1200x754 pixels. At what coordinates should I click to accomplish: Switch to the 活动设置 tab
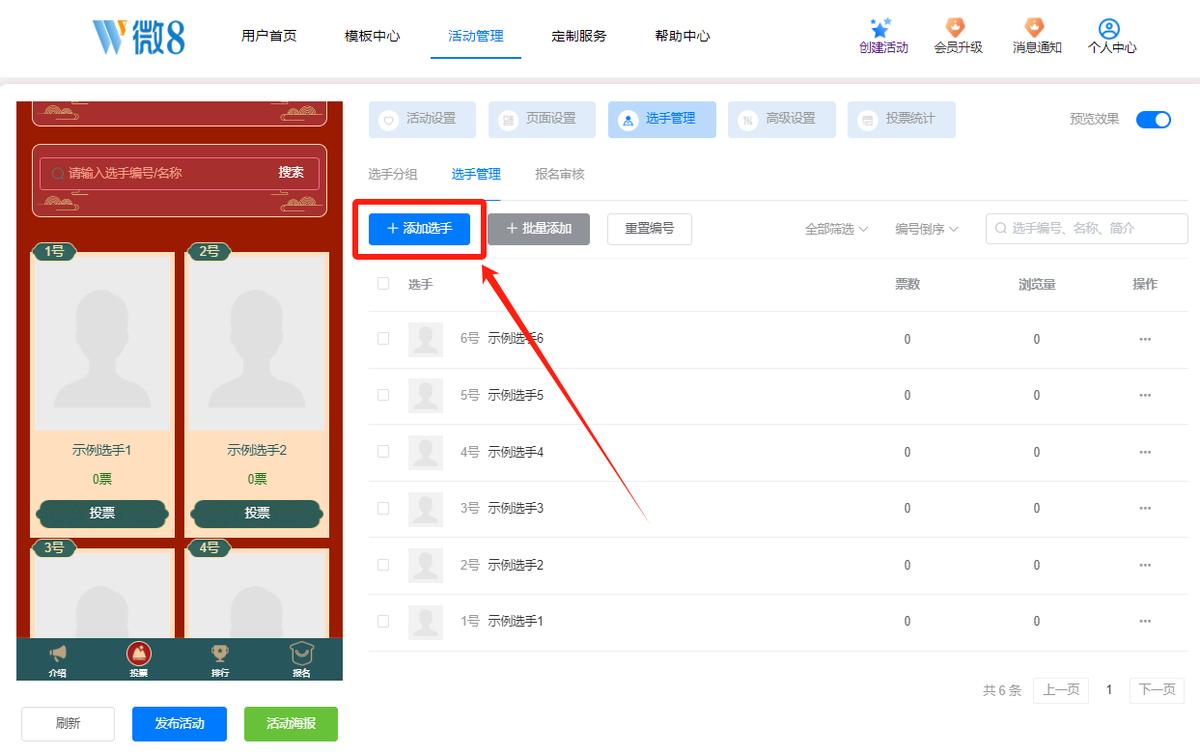coord(422,119)
